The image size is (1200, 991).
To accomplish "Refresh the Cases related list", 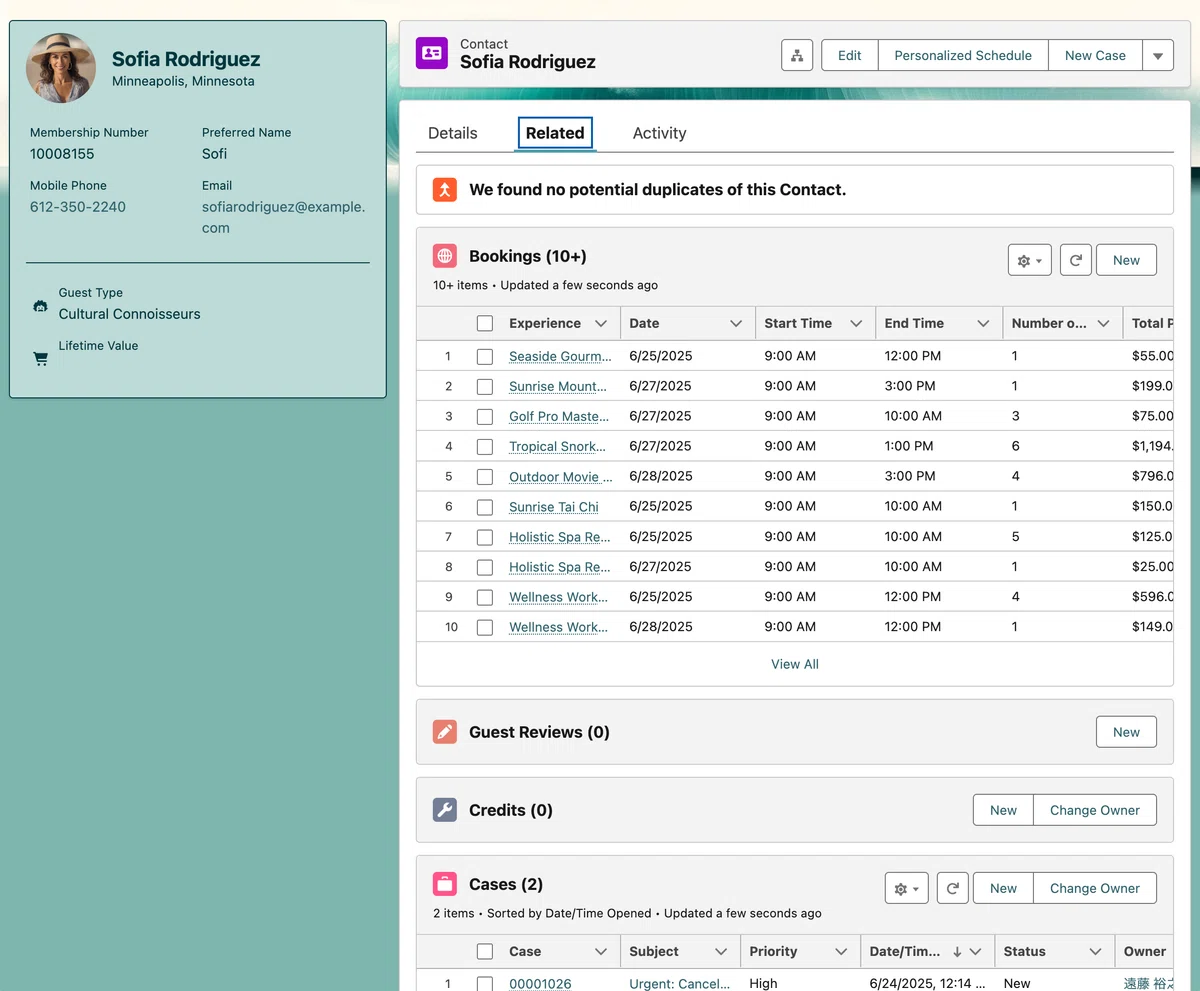I will pyautogui.click(x=952, y=888).
